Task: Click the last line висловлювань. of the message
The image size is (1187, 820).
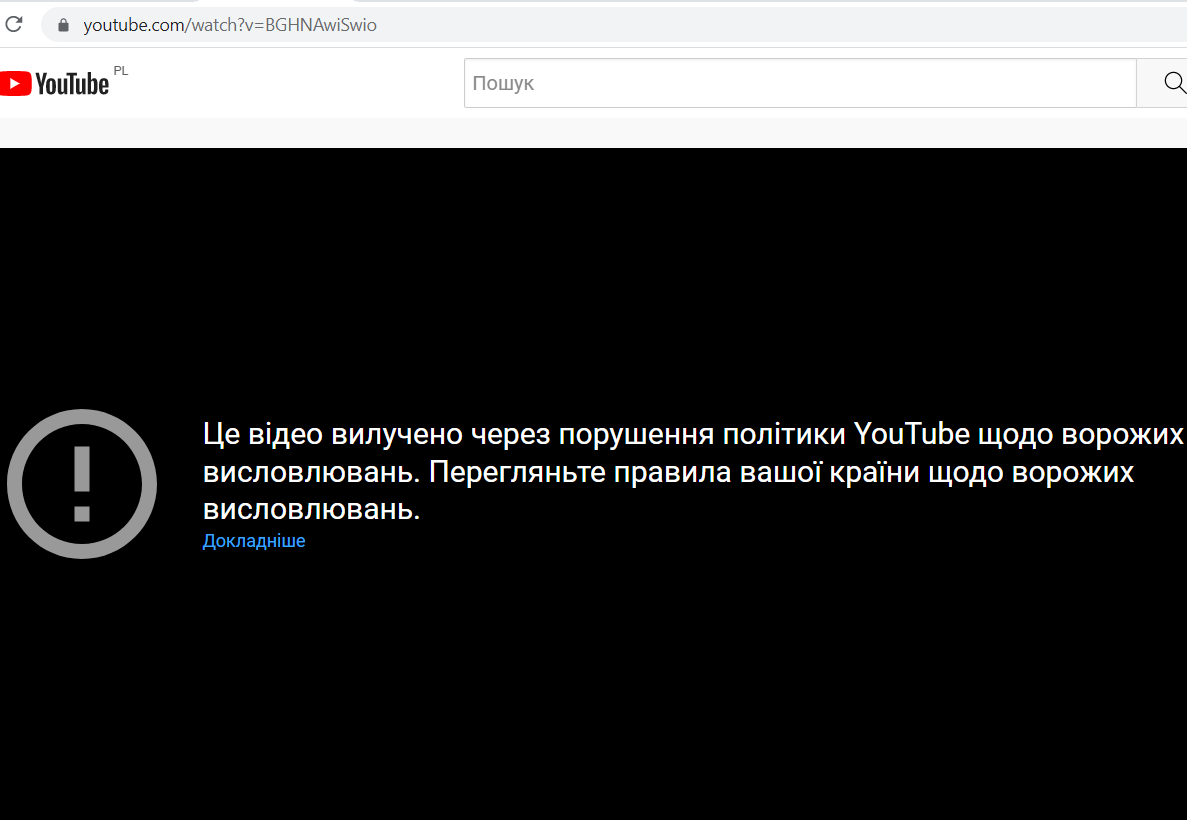Action: [x=311, y=509]
